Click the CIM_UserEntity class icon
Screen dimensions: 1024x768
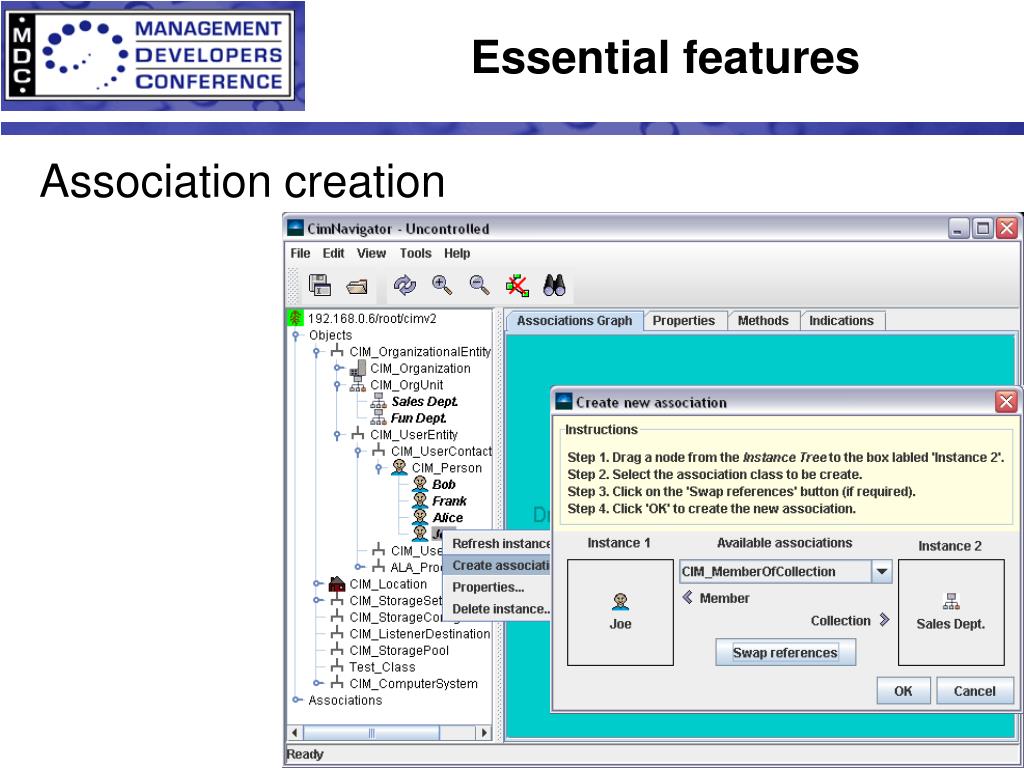(x=358, y=434)
